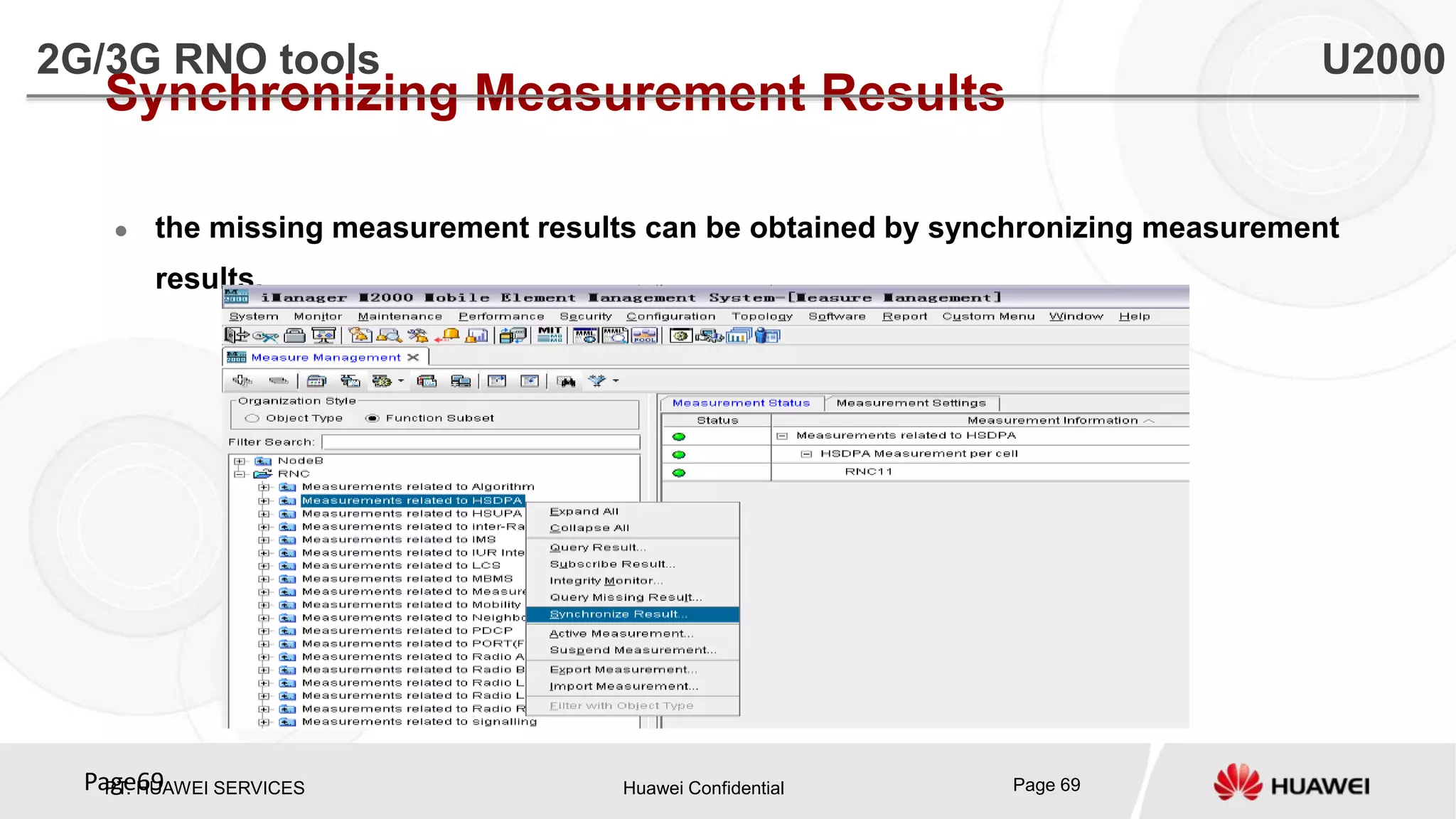Image resolution: width=1456 pixels, height=819 pixels.
Task: Sort by Measurement Information column header
Action: coord(980,420)
